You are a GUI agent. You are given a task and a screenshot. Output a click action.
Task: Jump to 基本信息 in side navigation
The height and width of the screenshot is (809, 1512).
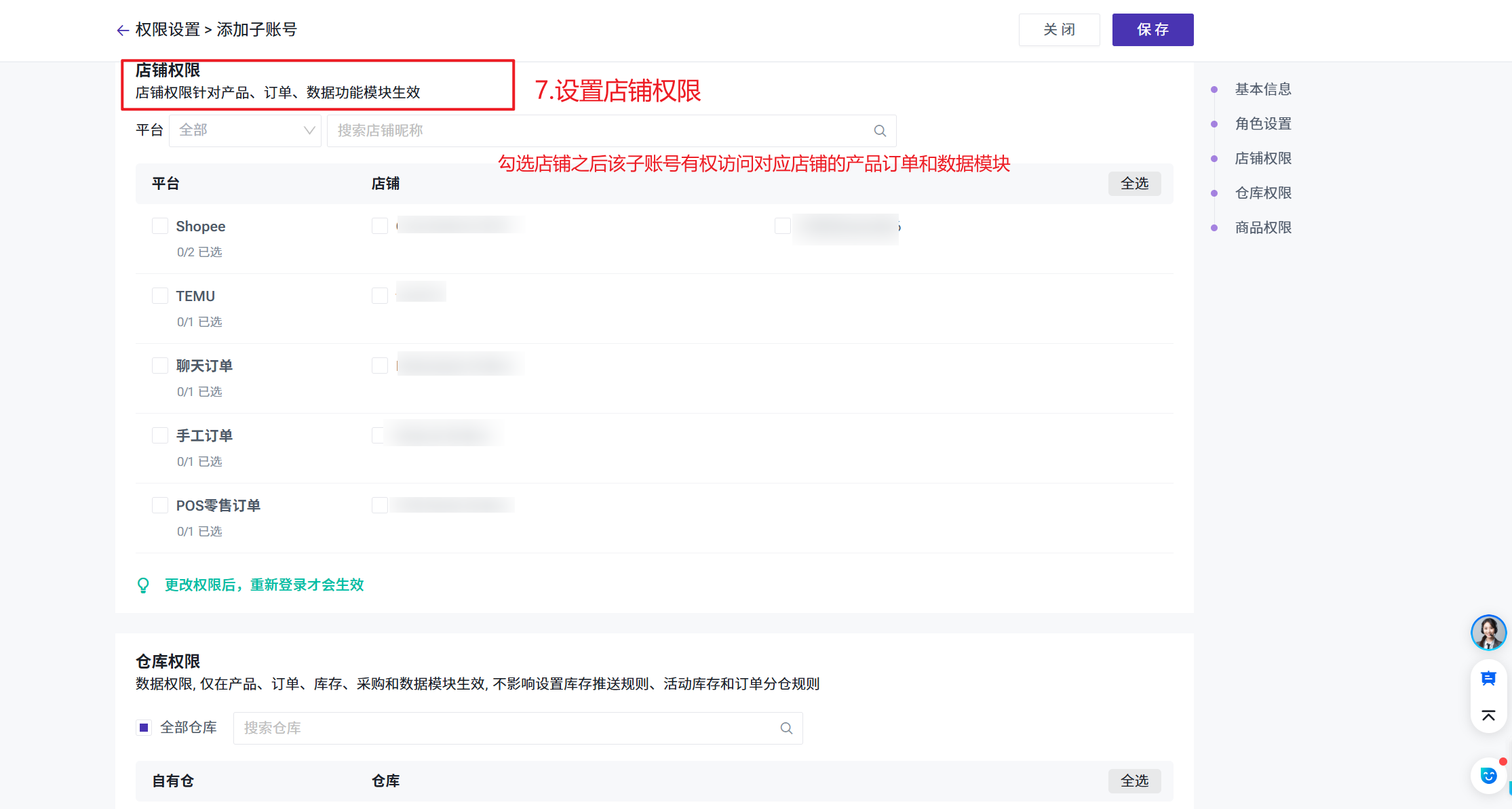pos(1262,89)
